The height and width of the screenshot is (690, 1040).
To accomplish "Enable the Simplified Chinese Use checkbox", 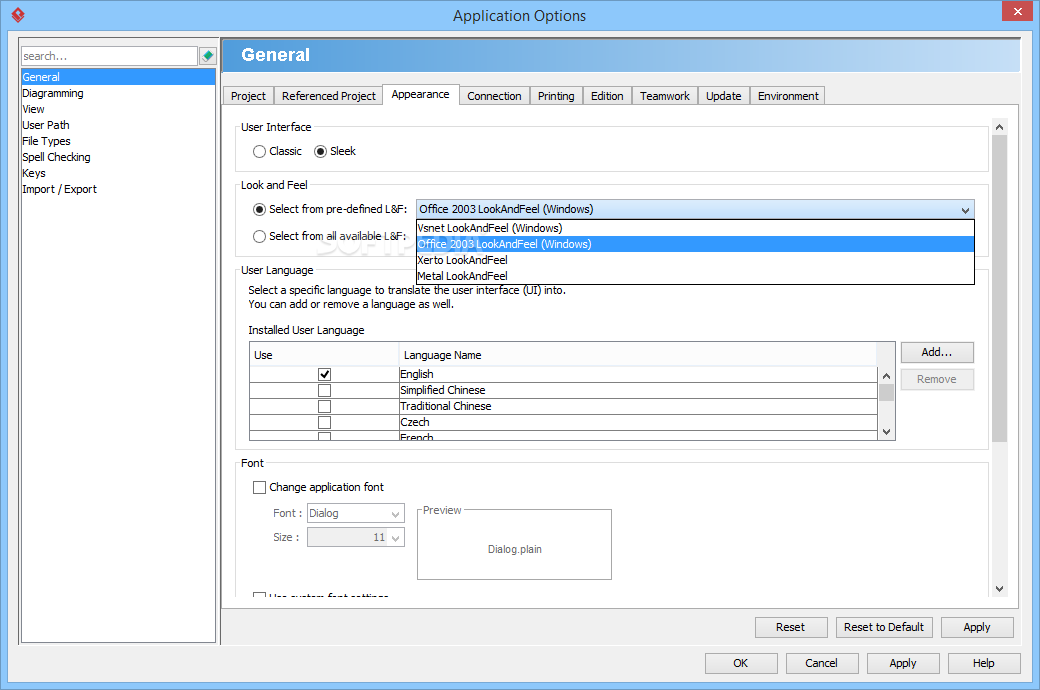I will (x=324, y=390).
